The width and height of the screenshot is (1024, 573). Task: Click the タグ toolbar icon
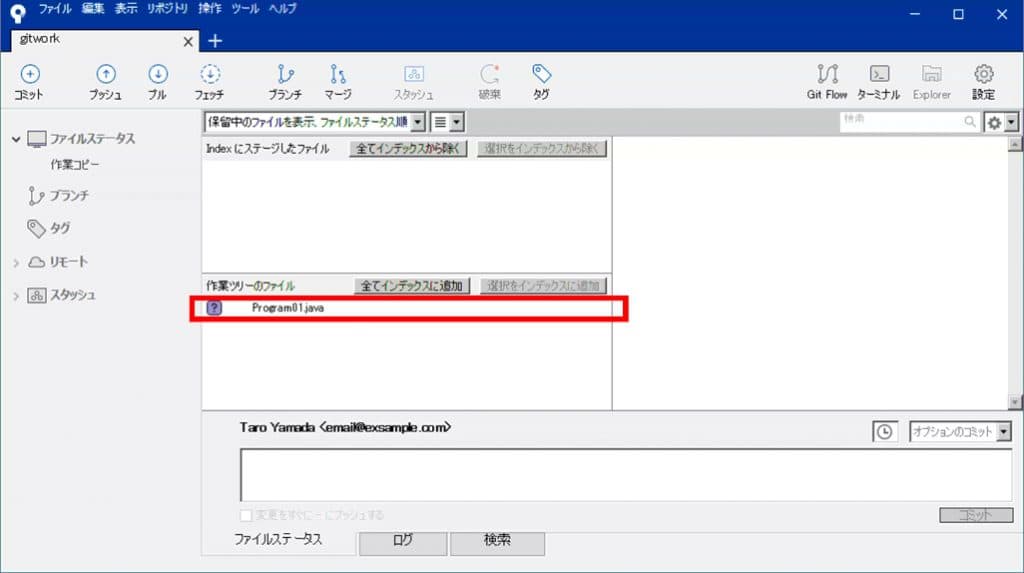(x=541, y=74)
